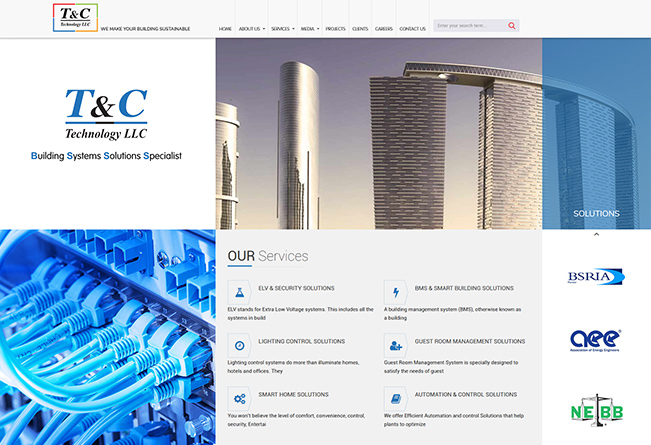Click 'We offer Efficient Automation' description
The width and height of the screenshot is (651, 445).
pyautogui.click(x=454, y=420)
